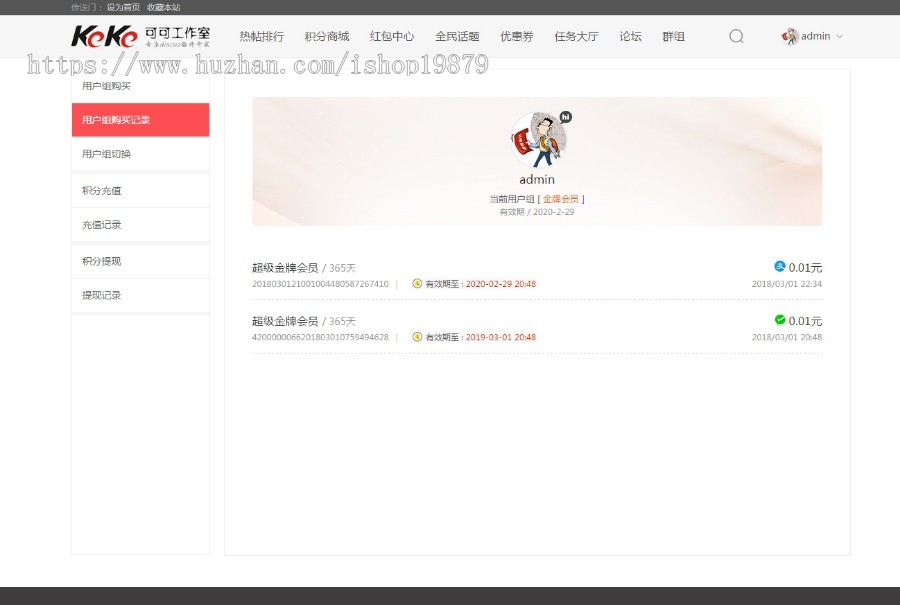Viewport: 900px width, 605px height.
Task: Open the 红包中心 menu item
Action: pyautogui.click(x=392, y=36)
